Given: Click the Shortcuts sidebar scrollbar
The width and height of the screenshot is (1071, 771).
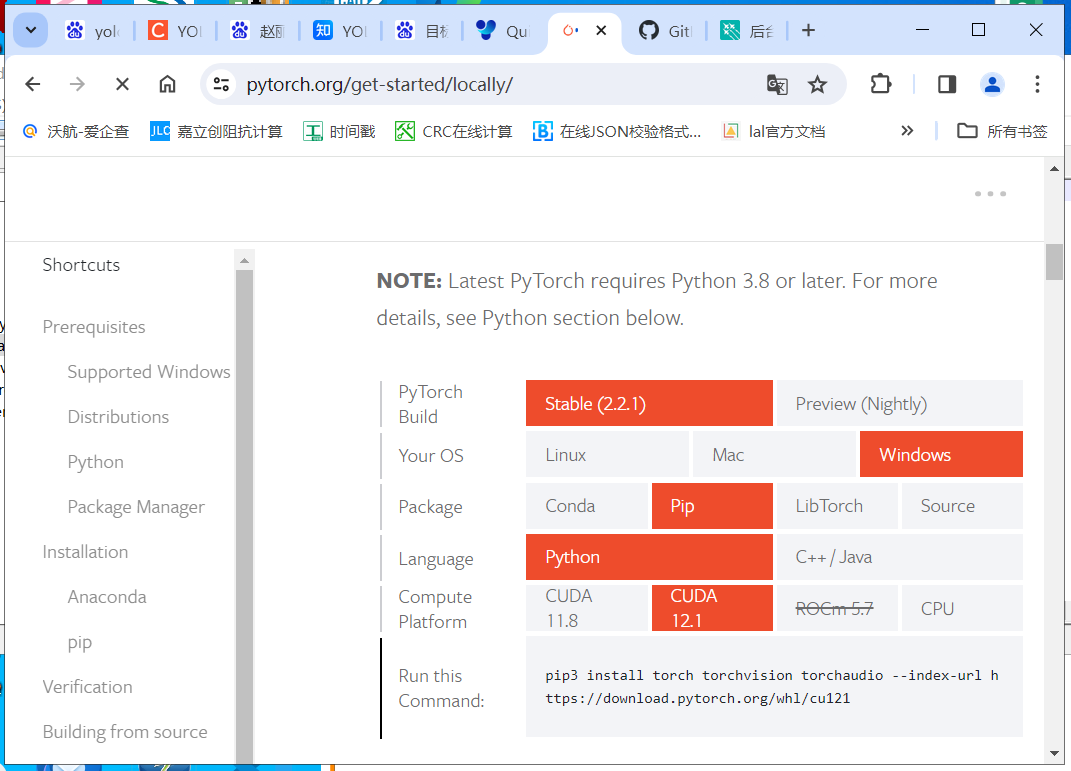Looking at the screenshot, I should (245, 516).
